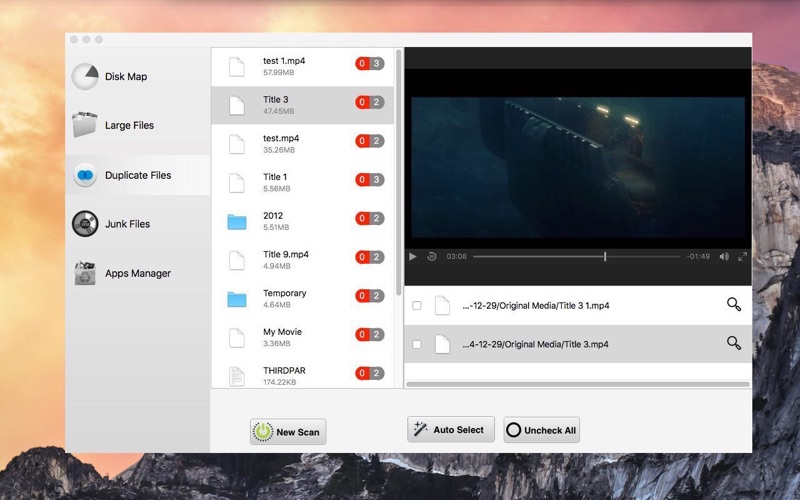The image size is (800, 500).
Task: Check the Title 3.mp4 checkbox
Action: [417, 344]
